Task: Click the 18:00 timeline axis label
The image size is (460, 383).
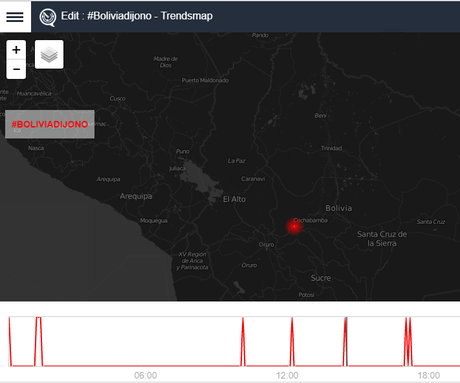Action: (429, 376)
